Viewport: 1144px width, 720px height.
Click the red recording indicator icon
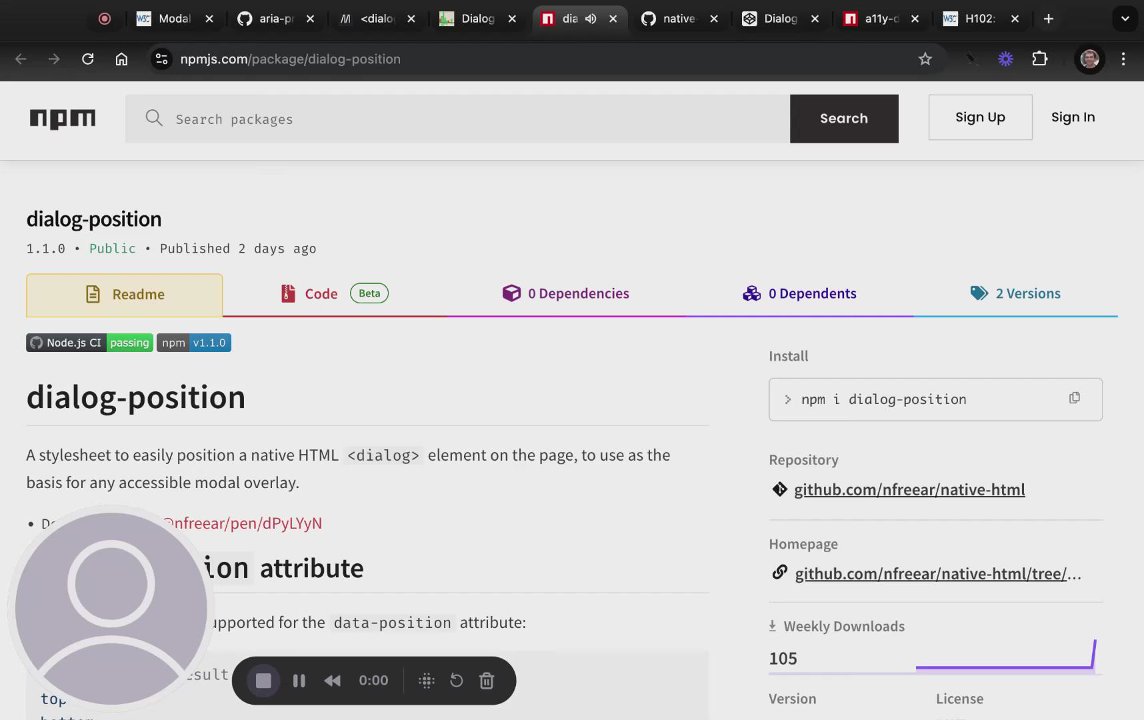point(104,19)
